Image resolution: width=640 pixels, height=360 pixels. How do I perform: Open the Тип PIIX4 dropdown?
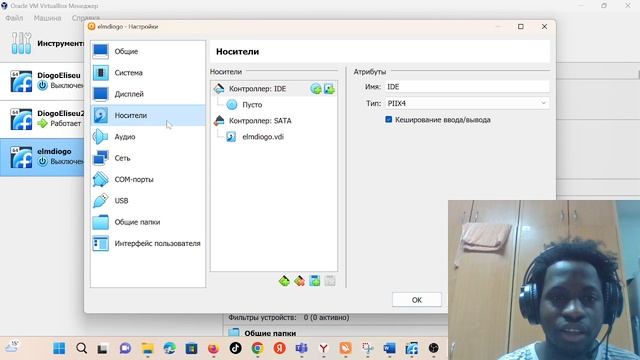pos(467,103)
